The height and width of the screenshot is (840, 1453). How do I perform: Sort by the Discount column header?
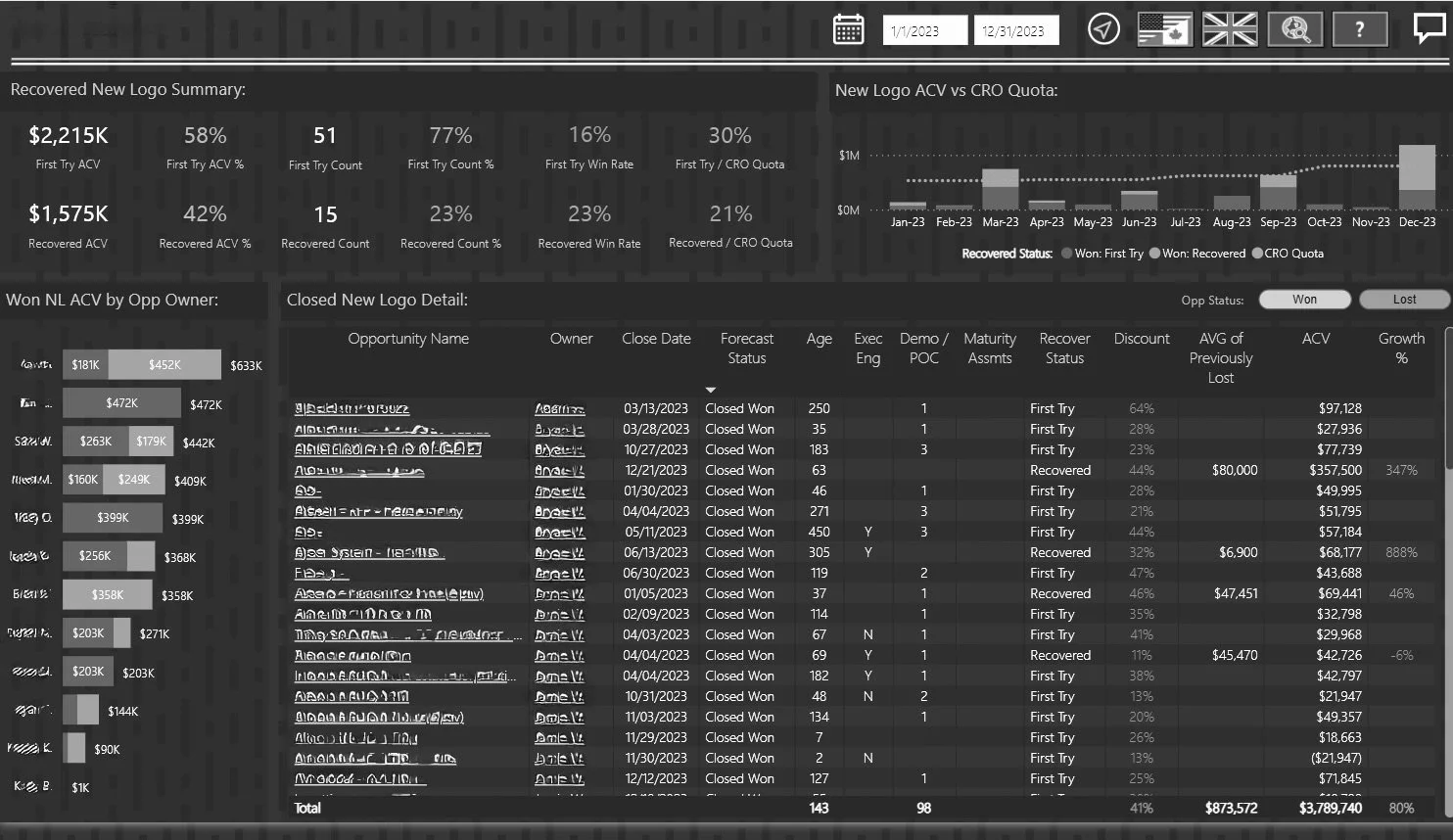[1142, 339]
